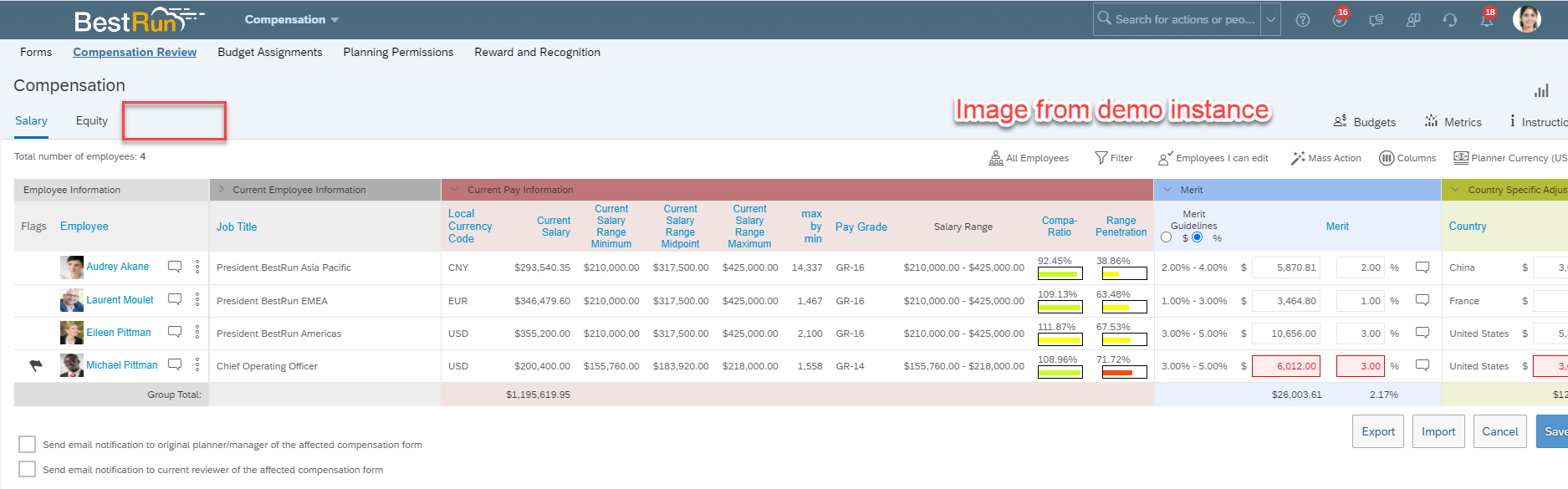Open more actions menu for Laurent Moulet
1568x489 pixels.
[x=197, y=299]
